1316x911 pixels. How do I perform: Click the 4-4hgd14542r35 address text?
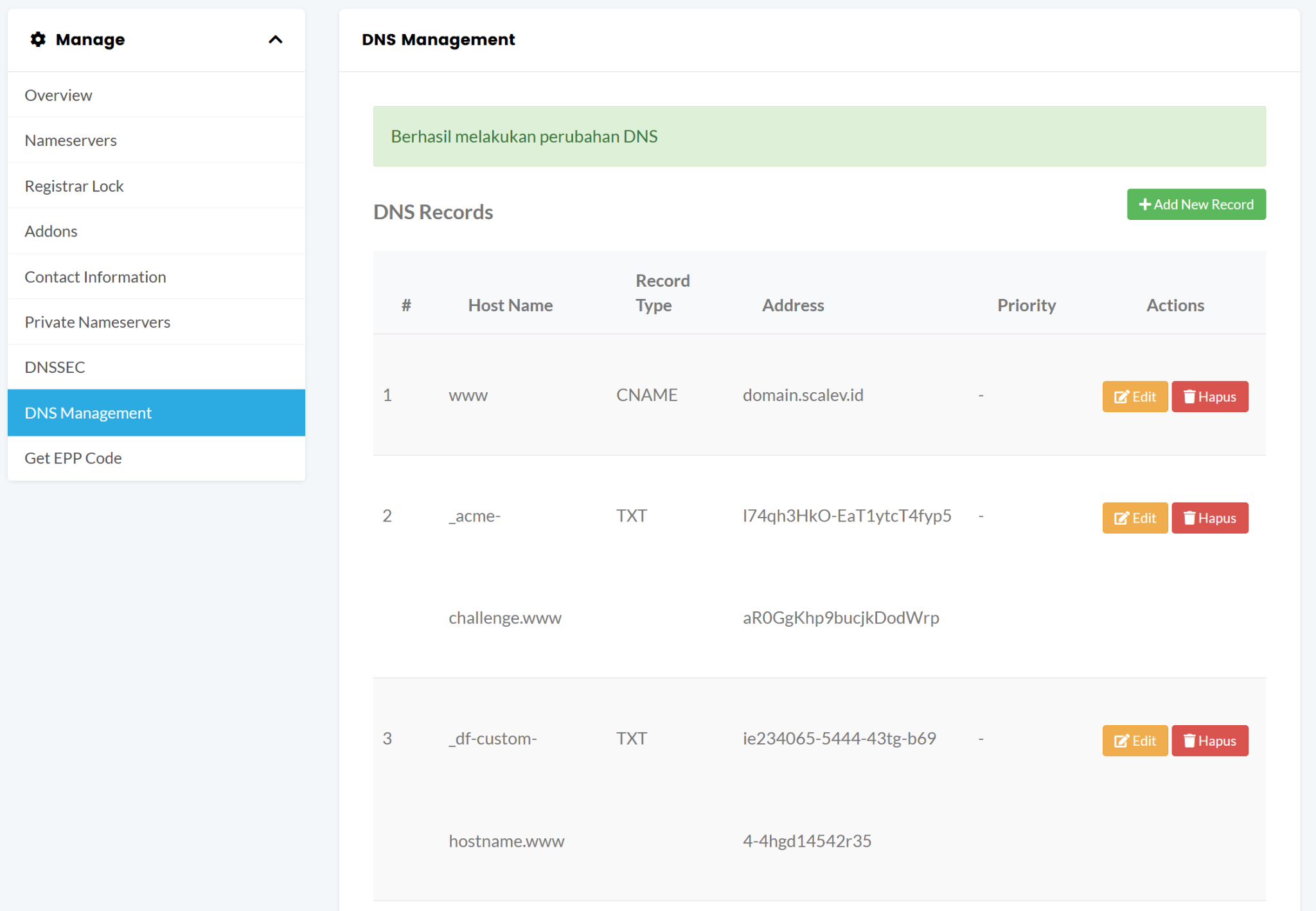pos(807,841)
